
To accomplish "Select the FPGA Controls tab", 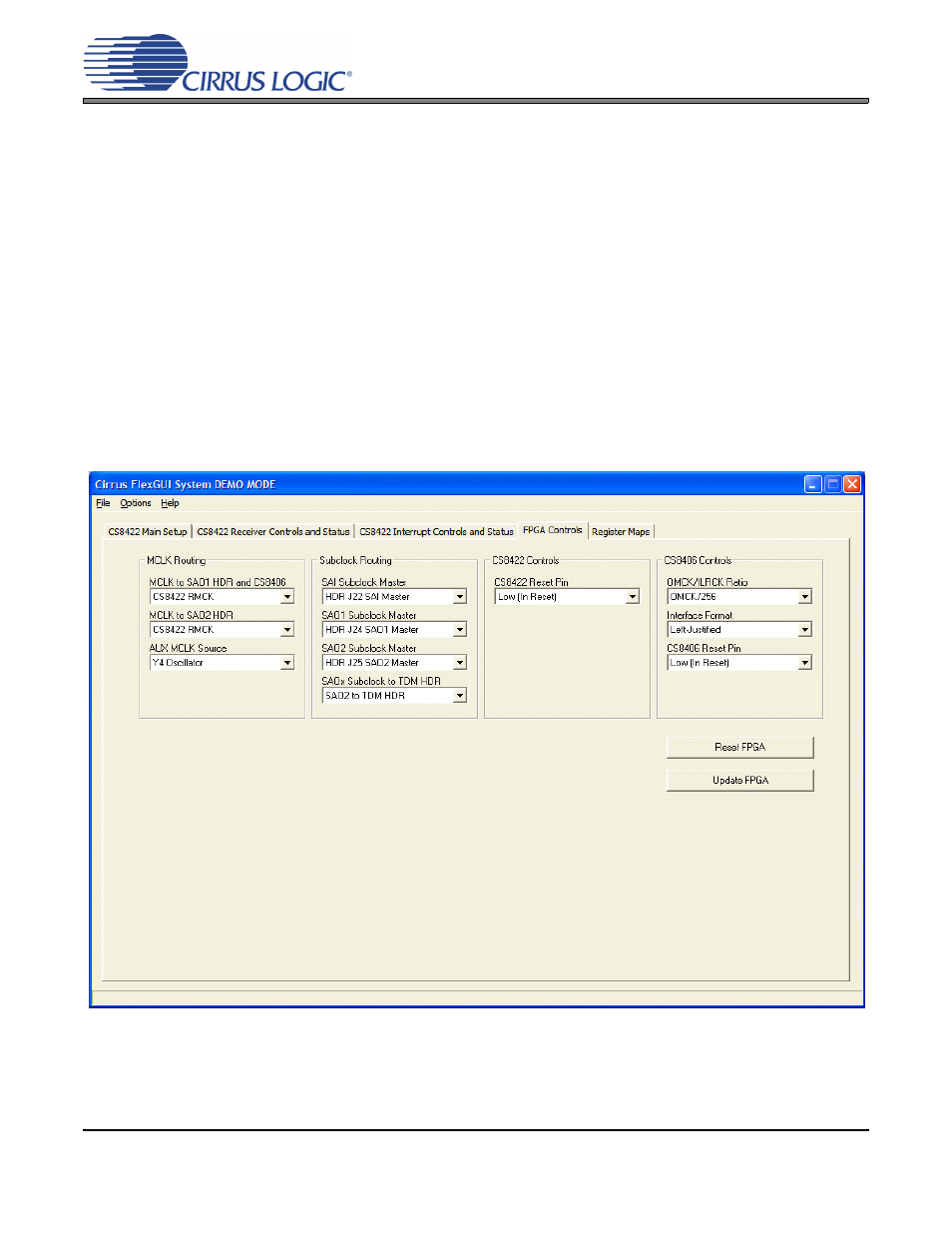I will coord(553,530).
